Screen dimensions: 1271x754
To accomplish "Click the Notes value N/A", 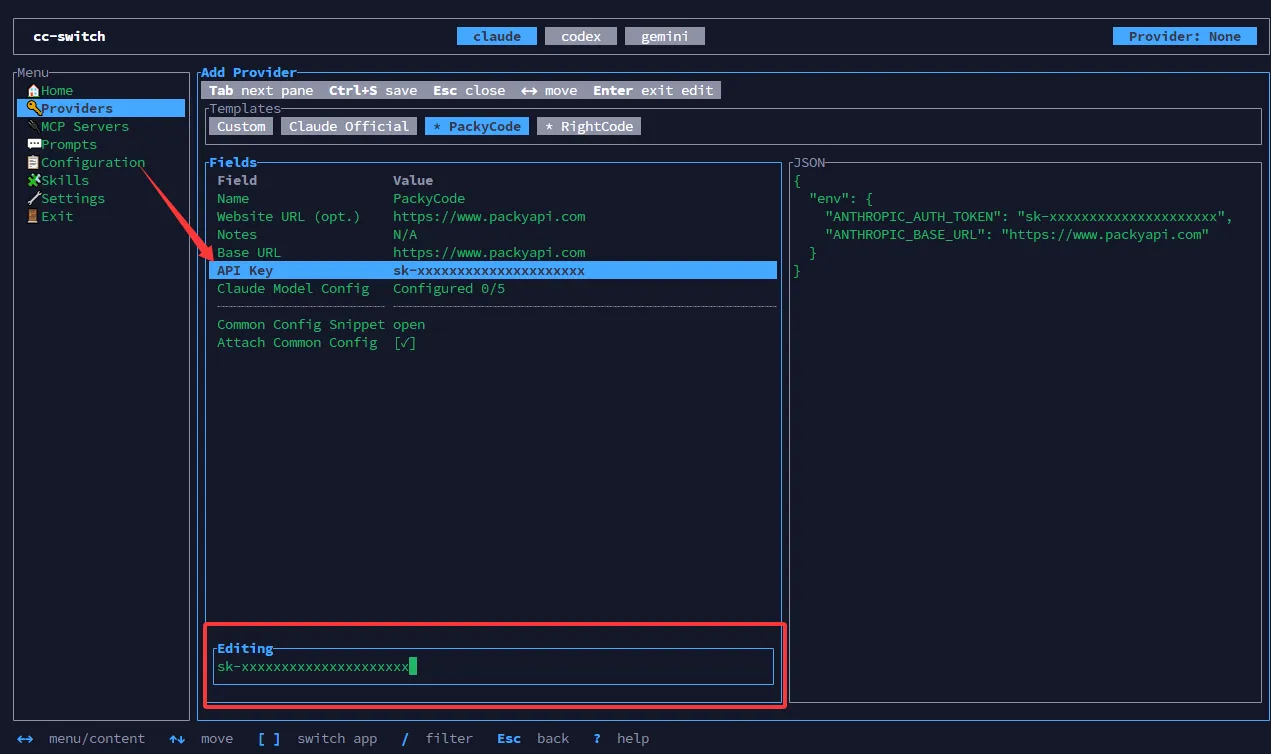I will 405,234.
